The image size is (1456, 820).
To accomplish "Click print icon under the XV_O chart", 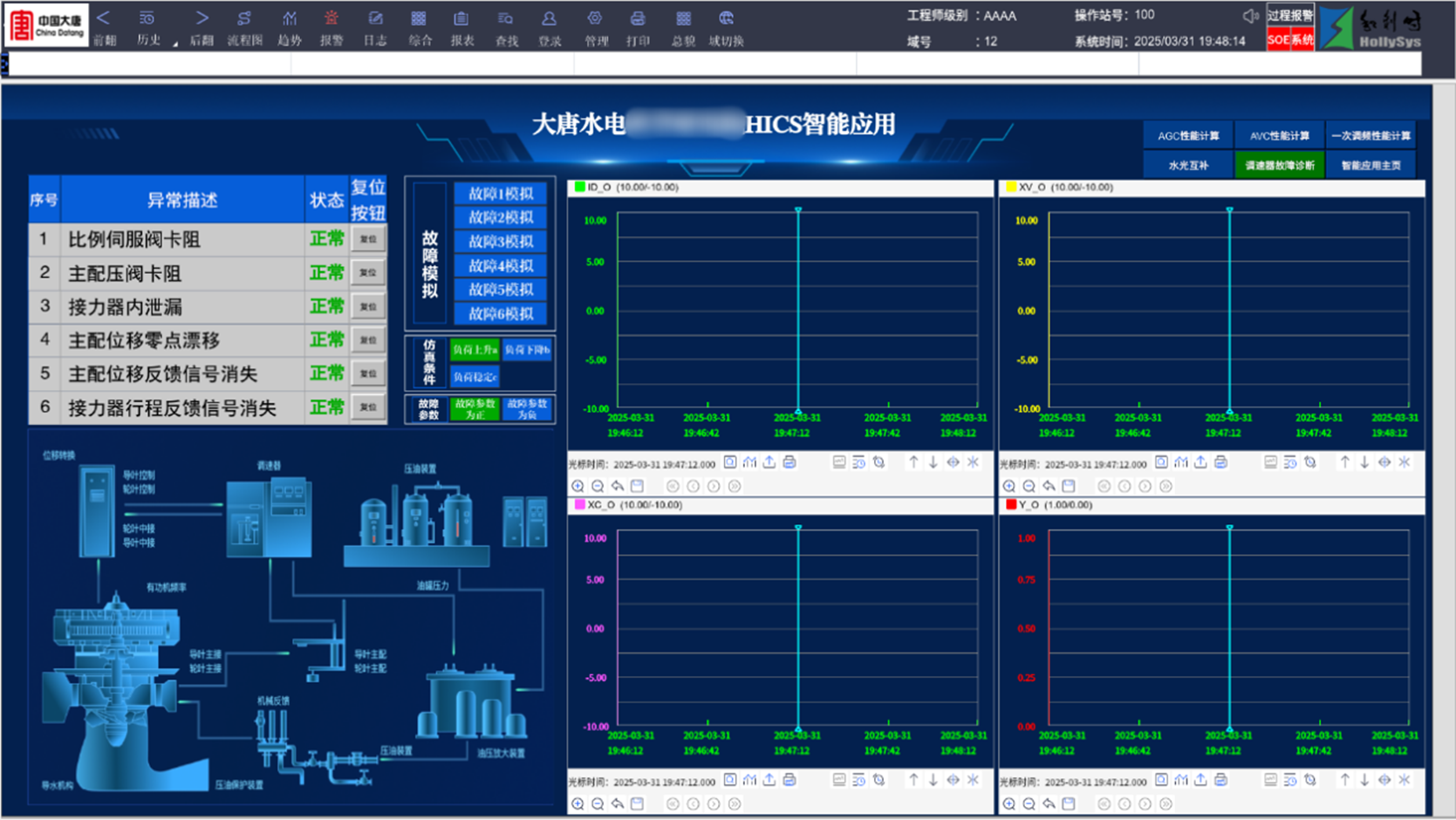I will coord(1220,462).
